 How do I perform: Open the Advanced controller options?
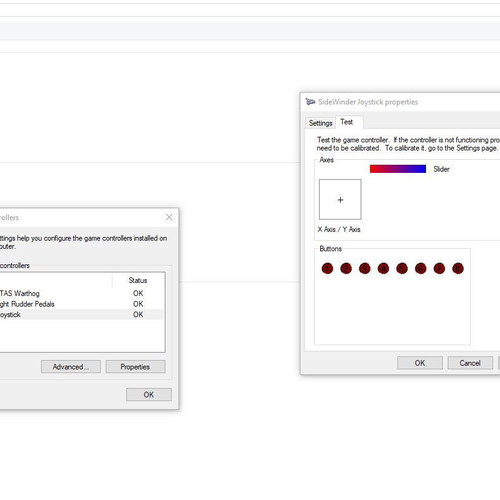point(71,367)
